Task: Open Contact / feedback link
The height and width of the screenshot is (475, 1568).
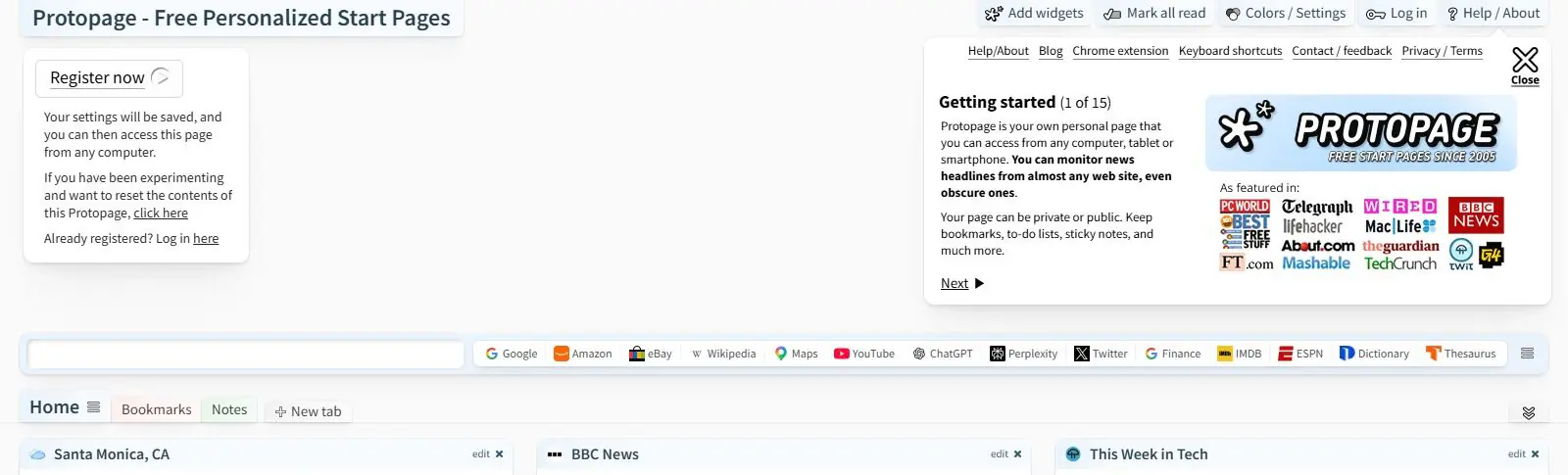Action: [x=1342, y=51]
